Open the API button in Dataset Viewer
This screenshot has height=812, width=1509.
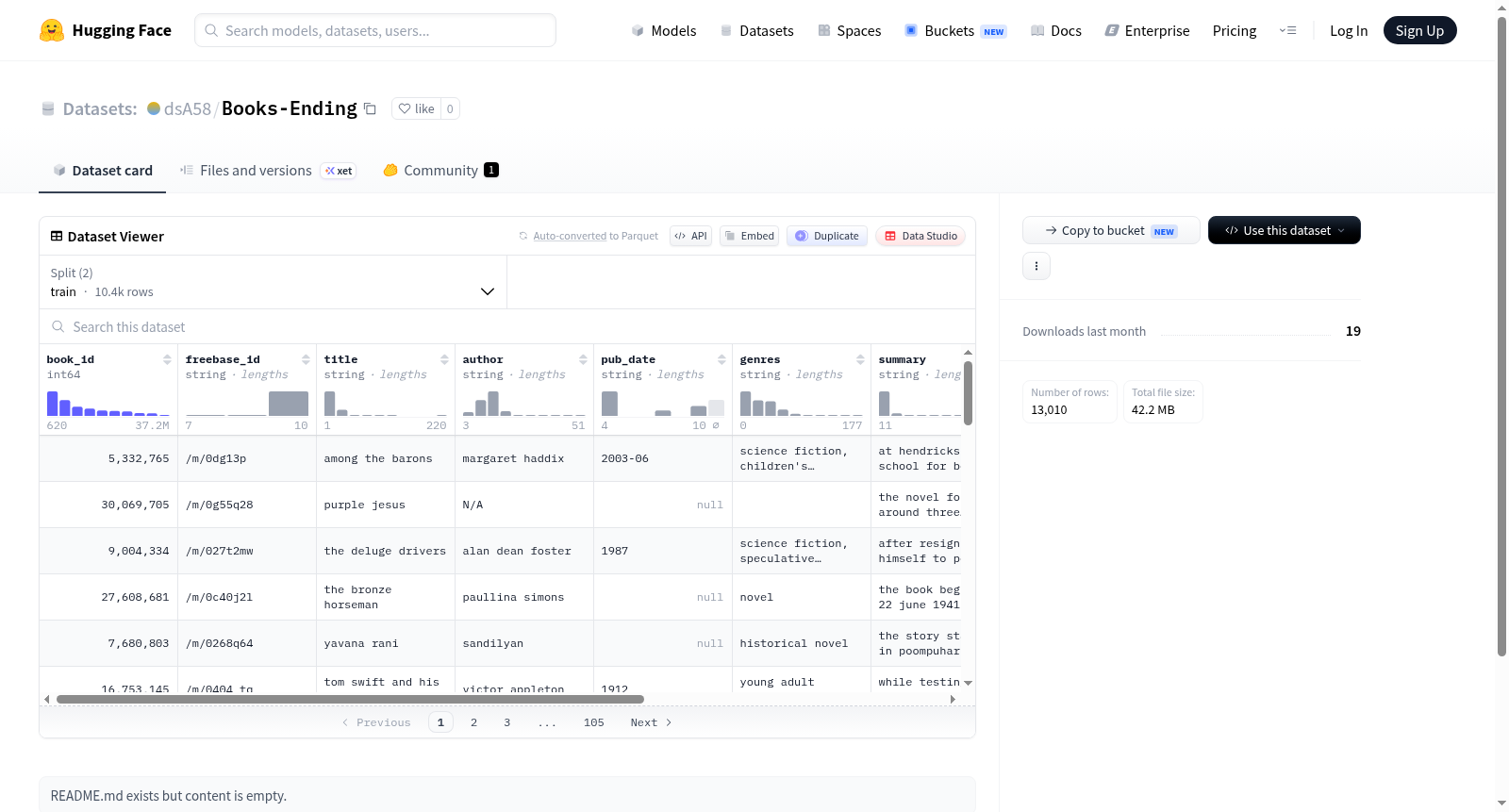point(690,236)
